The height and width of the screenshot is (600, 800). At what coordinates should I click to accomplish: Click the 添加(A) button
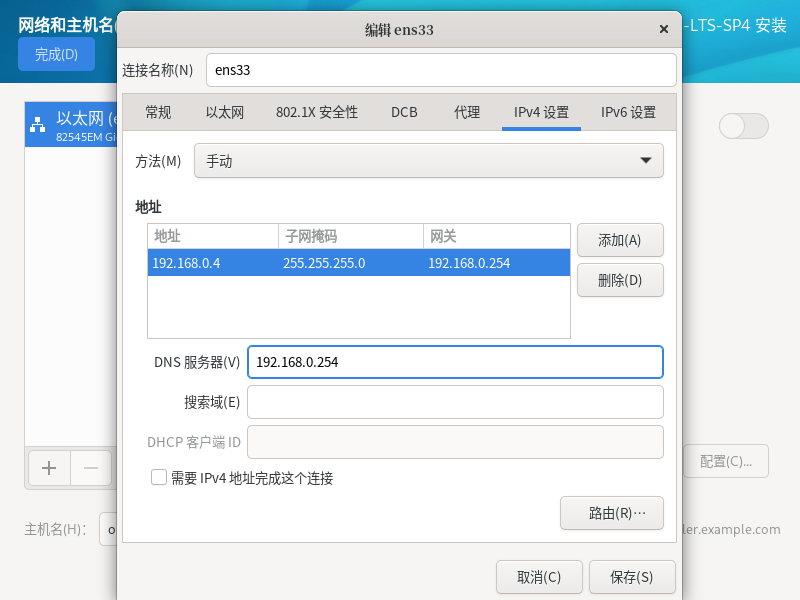pyautogui.click(x=620, y=240)
